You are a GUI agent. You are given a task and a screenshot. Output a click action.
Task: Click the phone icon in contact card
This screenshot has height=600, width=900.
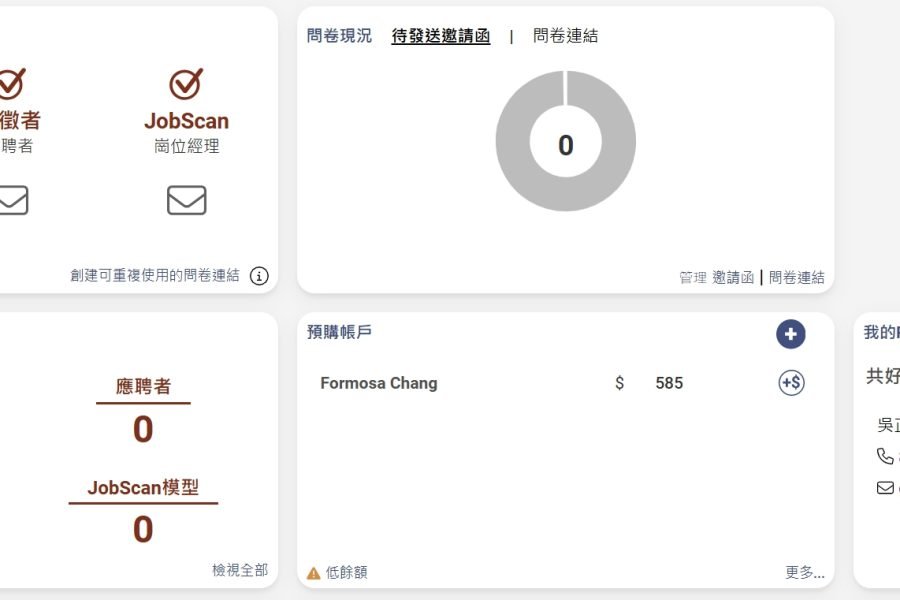coord(885,456)
